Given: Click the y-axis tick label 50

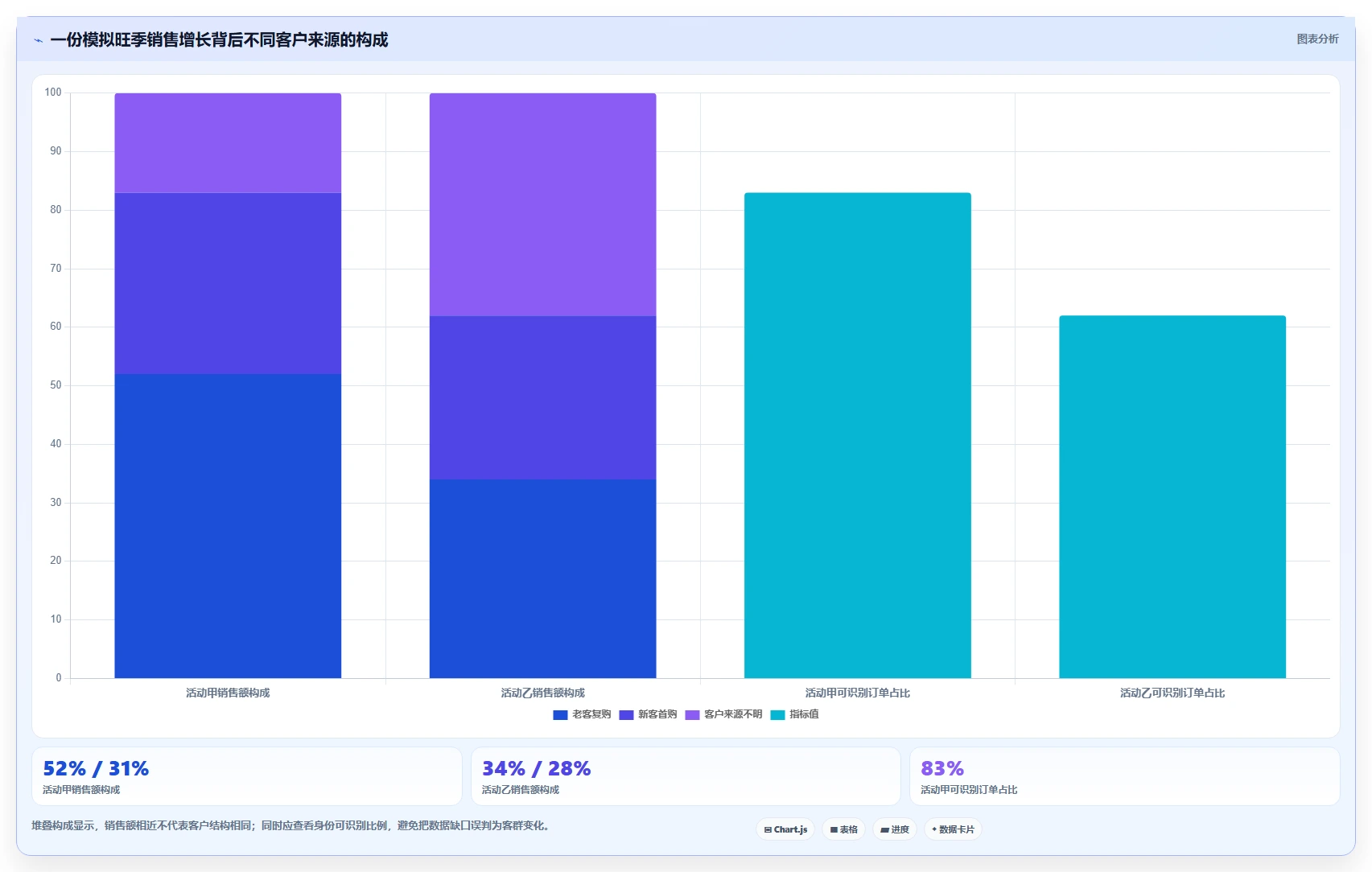Looking at the screenshot, I should [56, 385].
